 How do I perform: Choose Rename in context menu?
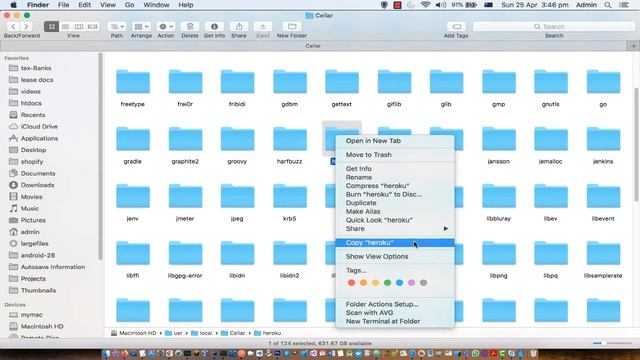(395, 177)
